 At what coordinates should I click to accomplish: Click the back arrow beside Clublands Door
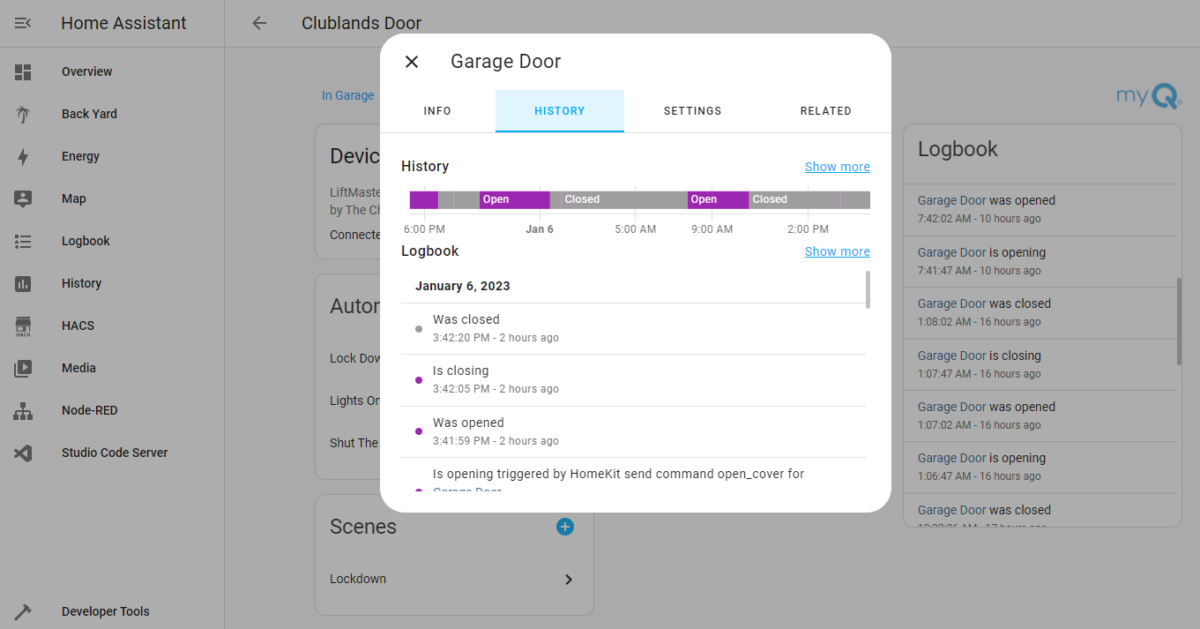(259, 22)
